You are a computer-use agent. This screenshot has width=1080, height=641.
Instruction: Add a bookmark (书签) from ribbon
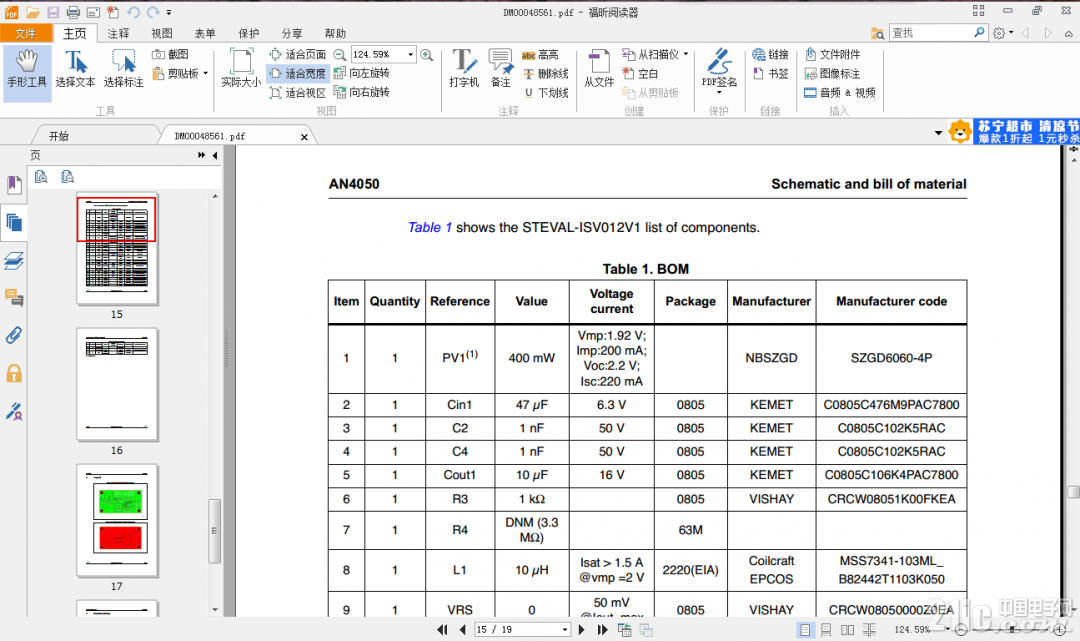tap(770, 73)
